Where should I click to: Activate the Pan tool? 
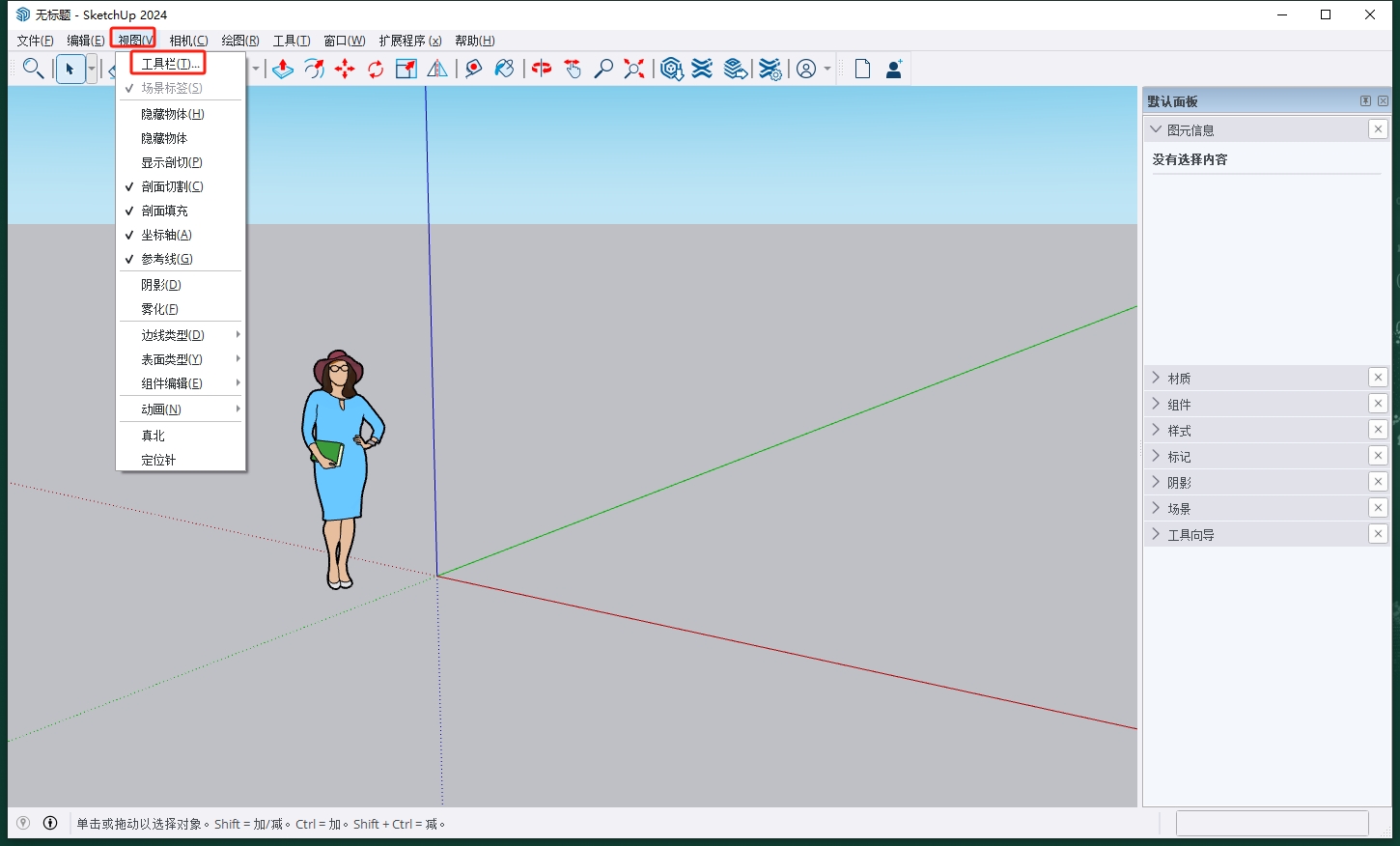(x=573, y=69)
